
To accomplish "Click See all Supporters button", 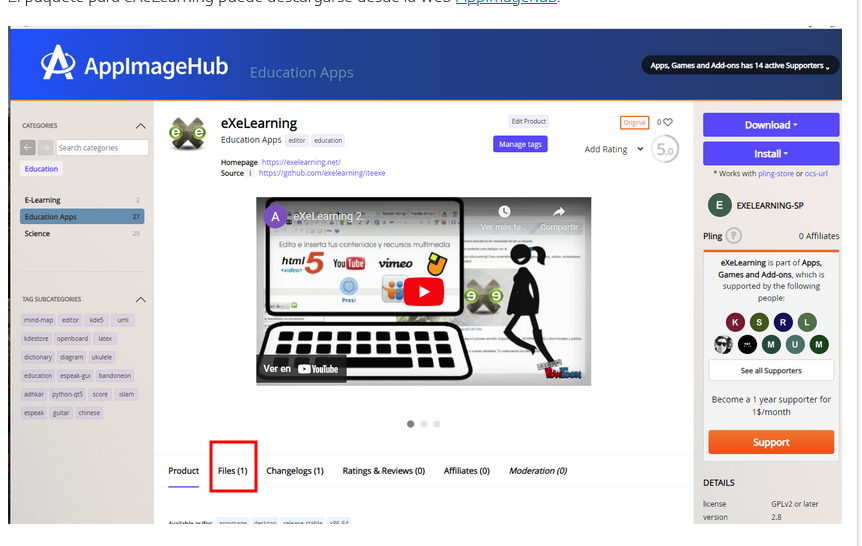I will click(x=771, y=371).
